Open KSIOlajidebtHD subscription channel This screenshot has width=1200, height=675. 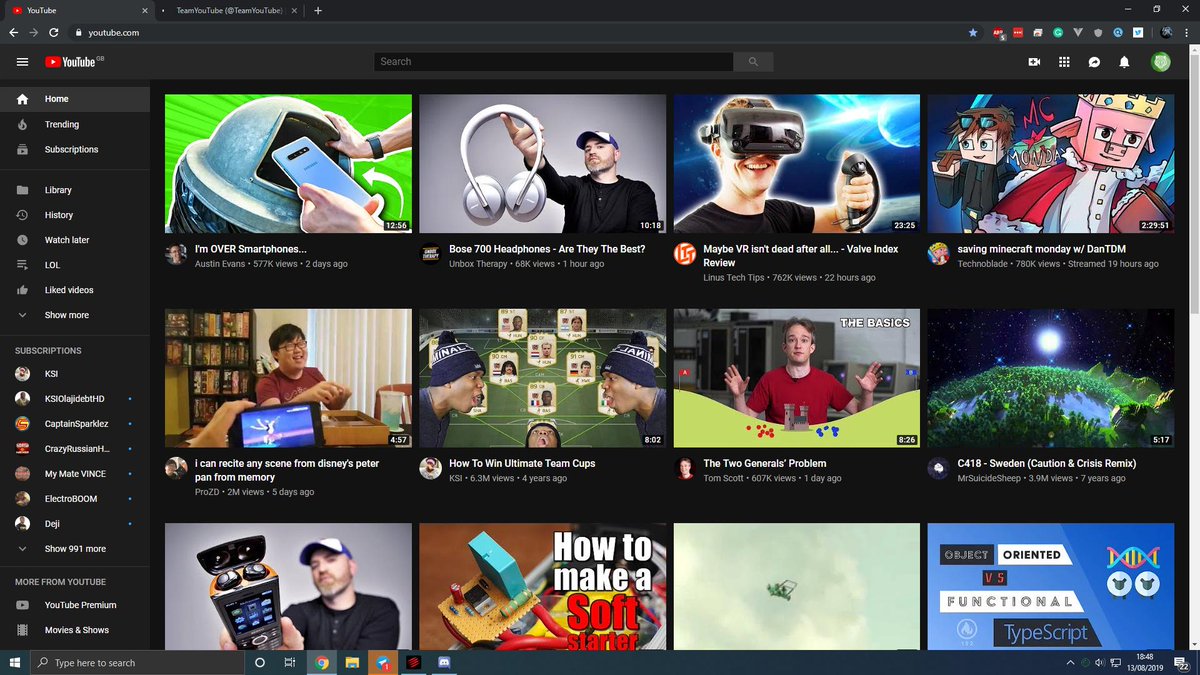[75, 398]
